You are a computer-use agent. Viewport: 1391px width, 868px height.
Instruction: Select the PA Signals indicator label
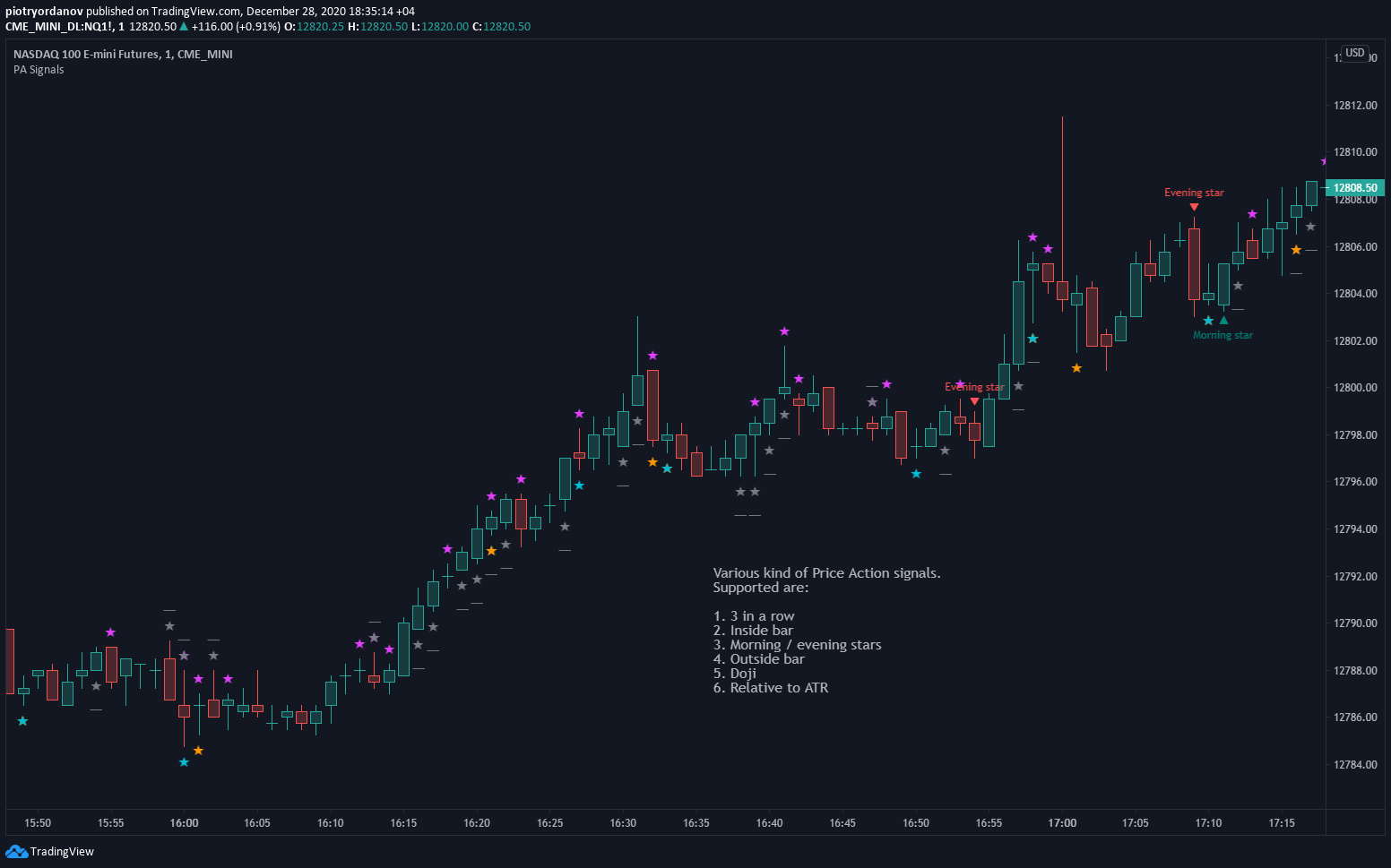(39, 70)
